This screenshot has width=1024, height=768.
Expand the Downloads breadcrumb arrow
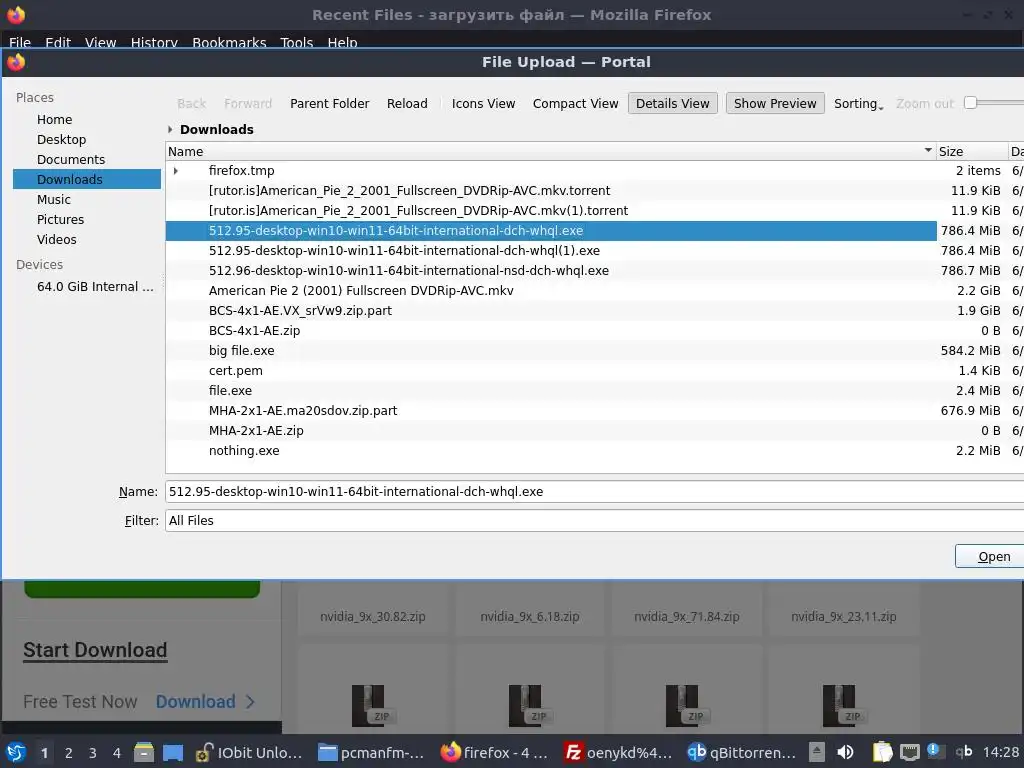[170, 129]
